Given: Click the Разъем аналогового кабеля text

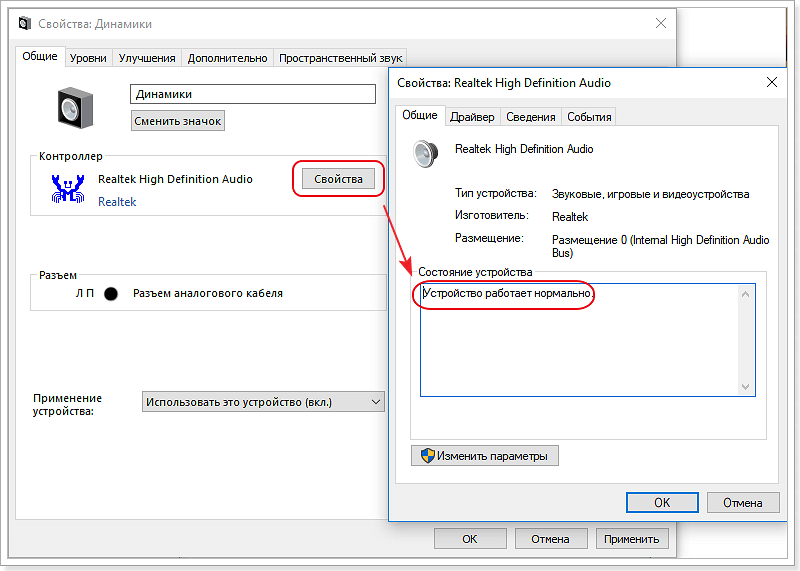Looking at the screenshot, I should pos(208,293).
